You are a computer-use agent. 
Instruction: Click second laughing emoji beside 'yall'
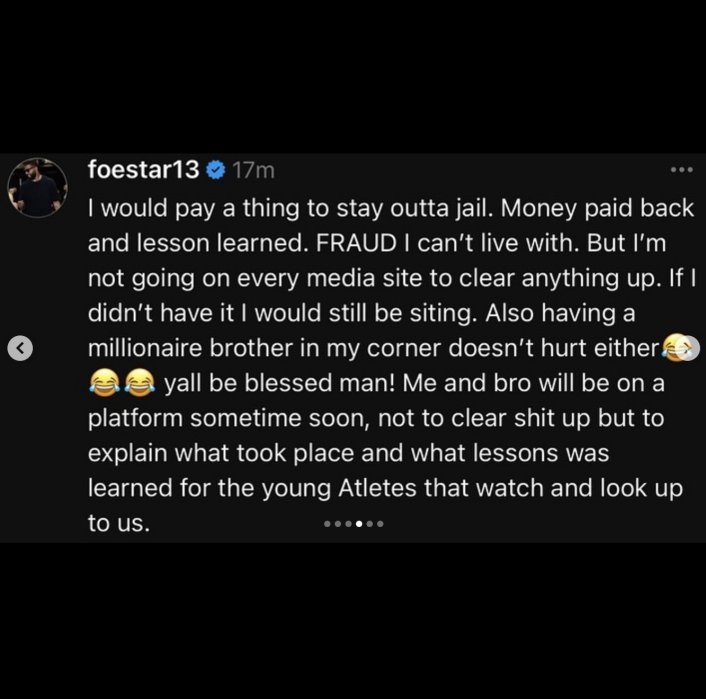point(140,382)
